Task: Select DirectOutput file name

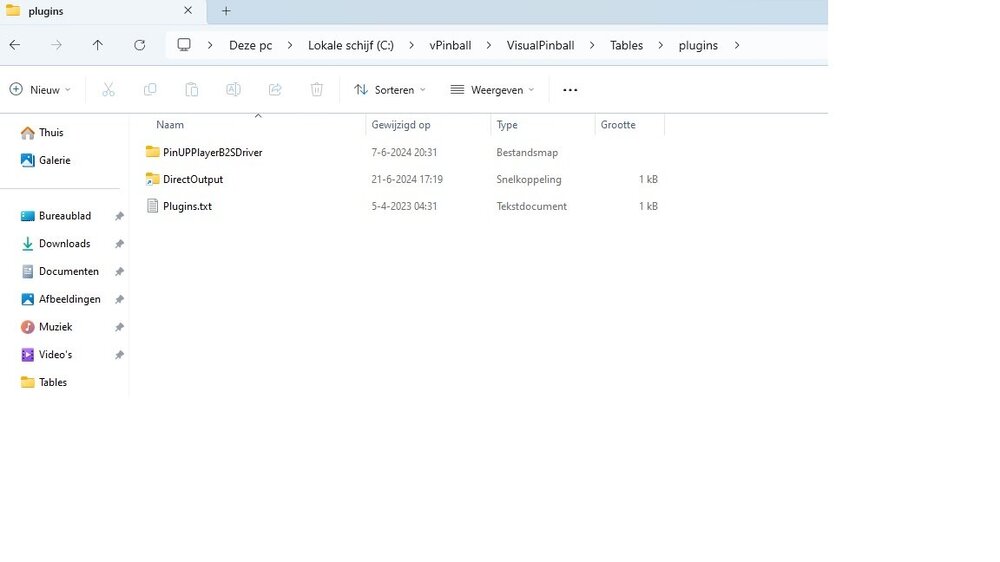Action: (x=193, y=179)
